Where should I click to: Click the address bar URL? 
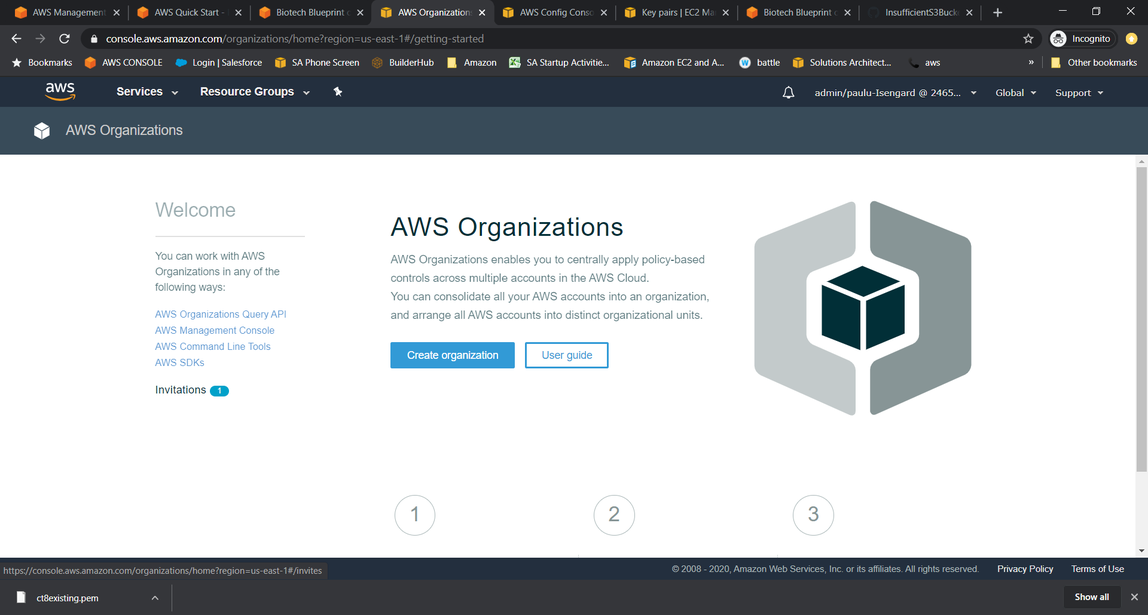click(295, 39)
